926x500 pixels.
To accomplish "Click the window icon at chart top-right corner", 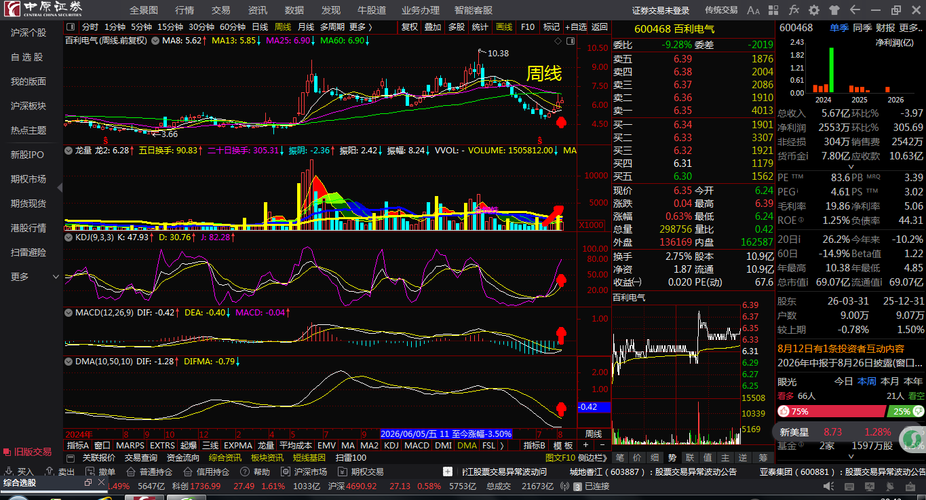I will (x=570, y=41).
